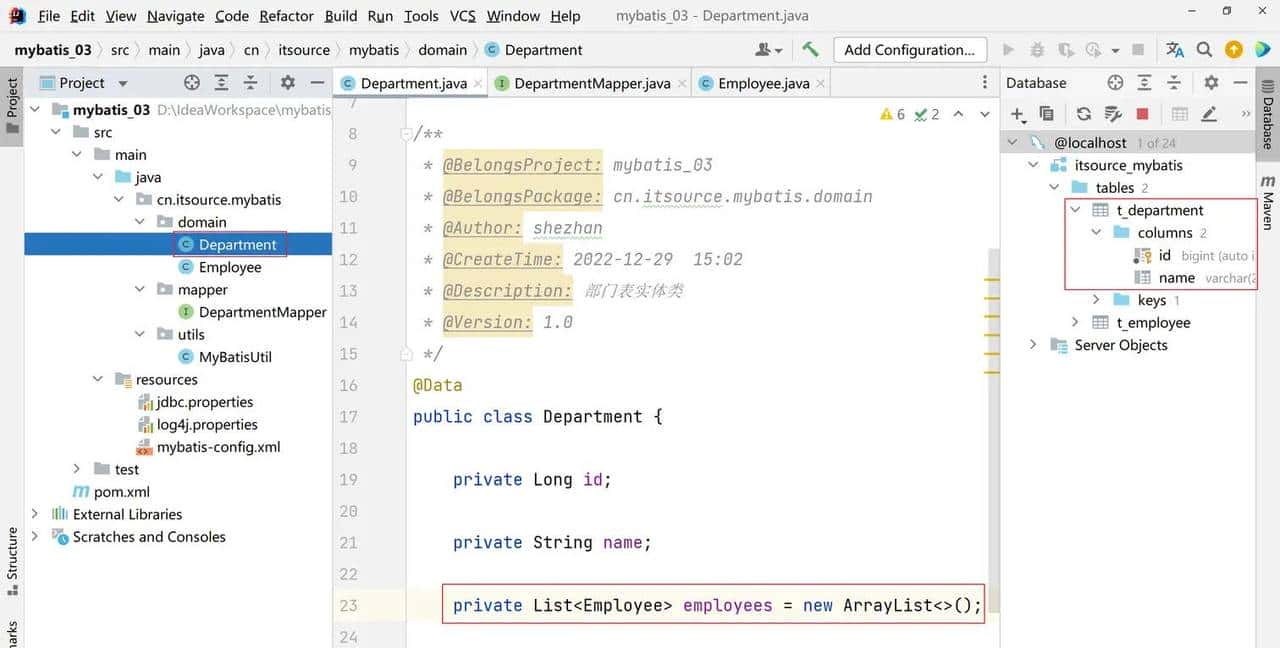Expand the test folder in Project view

77,468
